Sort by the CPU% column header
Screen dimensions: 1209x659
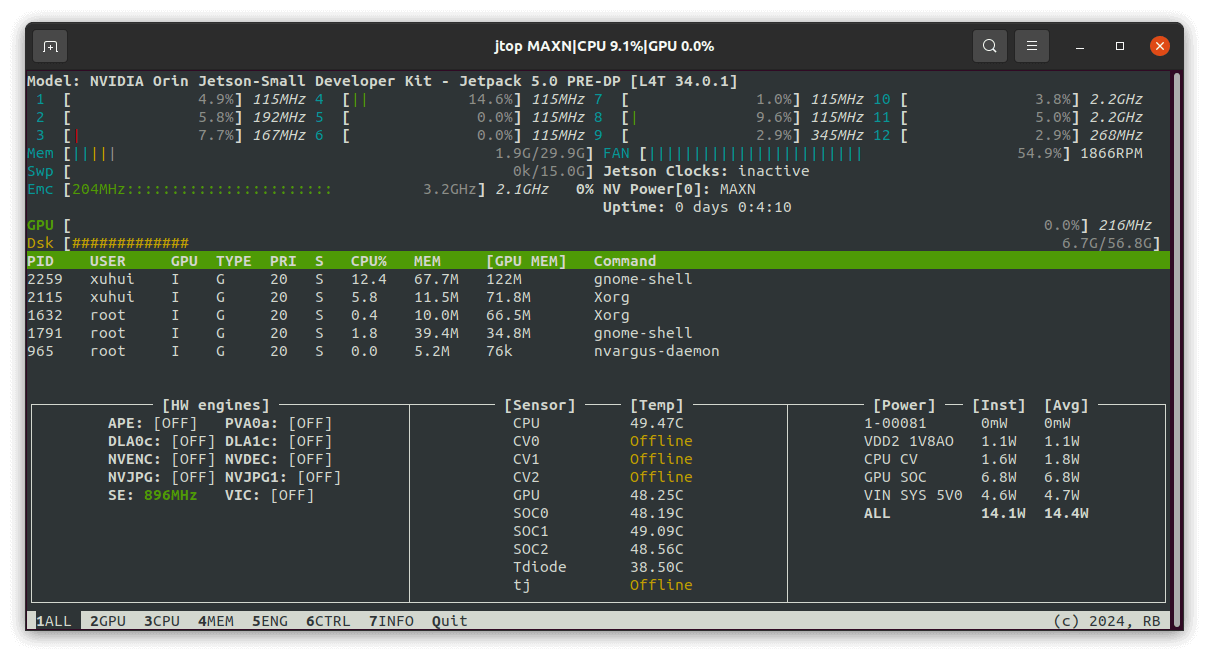pos(368,261)
